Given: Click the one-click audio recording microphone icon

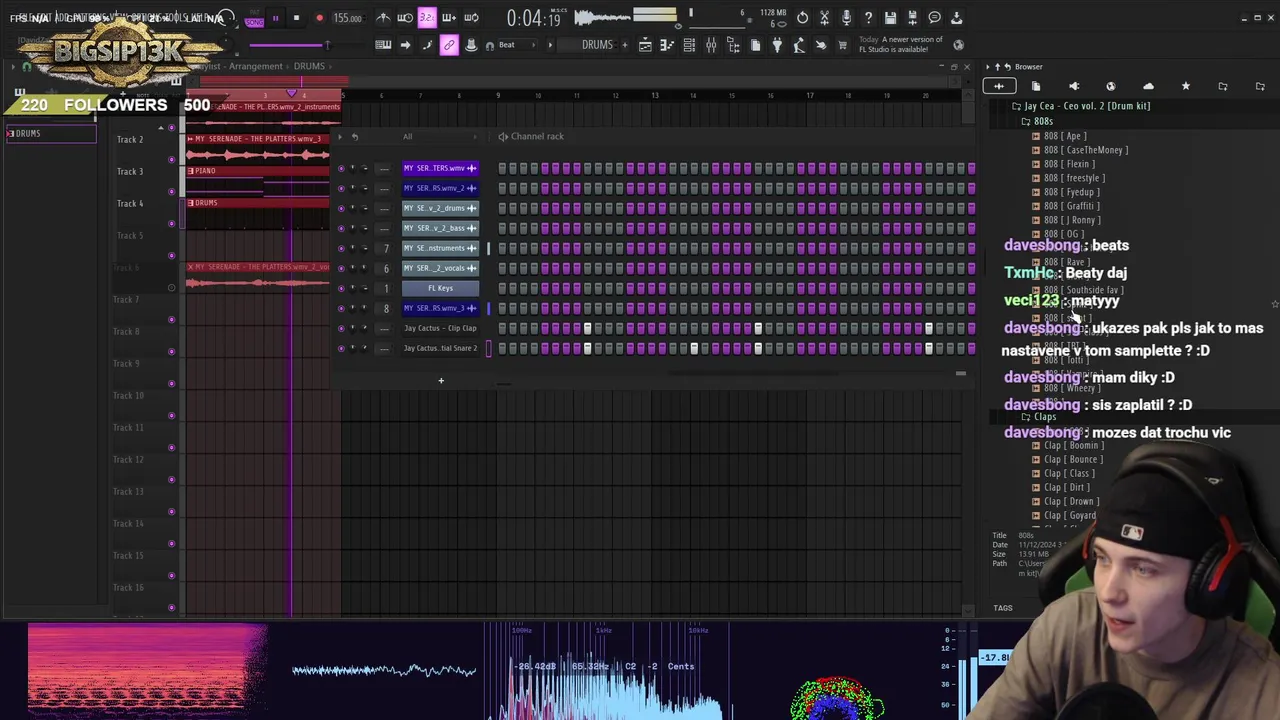Looking at the screenshot, I should click(846, 18).
